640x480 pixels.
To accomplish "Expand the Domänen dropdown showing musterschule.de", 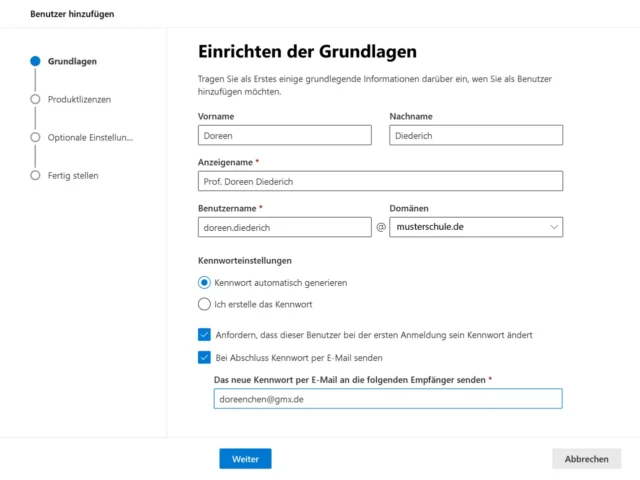I will [x=476, y=227].
